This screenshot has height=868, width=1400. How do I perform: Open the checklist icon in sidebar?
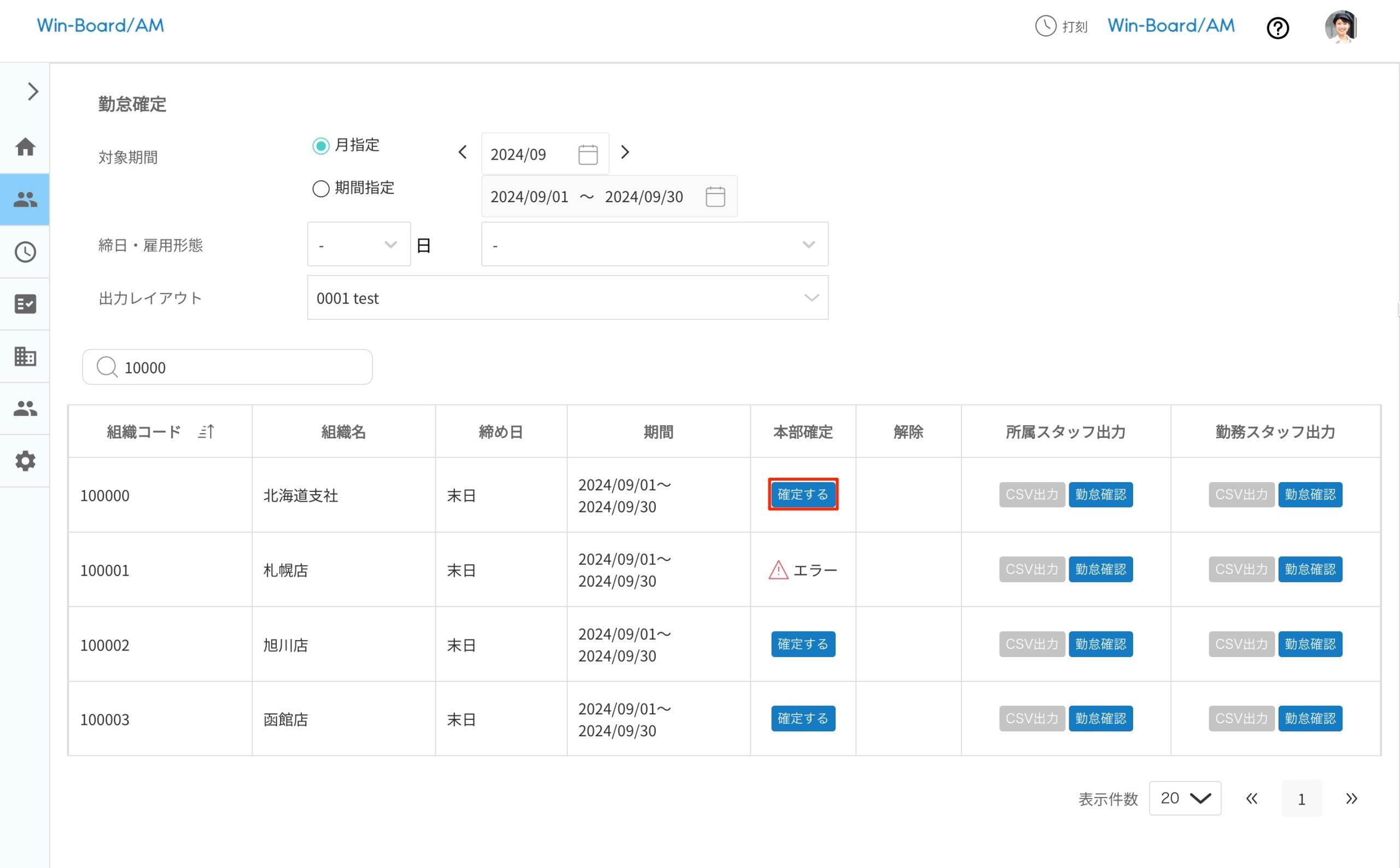[x=25, y=304]
